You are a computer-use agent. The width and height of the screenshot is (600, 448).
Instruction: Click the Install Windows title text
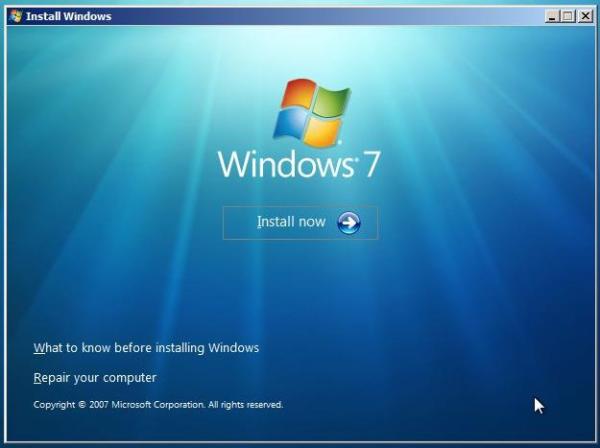tap(68, 16)
